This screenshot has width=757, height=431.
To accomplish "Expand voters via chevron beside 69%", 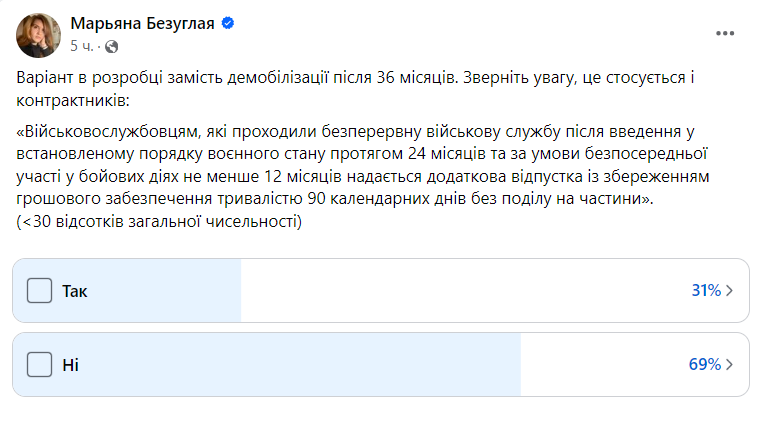I will point(729,365).
